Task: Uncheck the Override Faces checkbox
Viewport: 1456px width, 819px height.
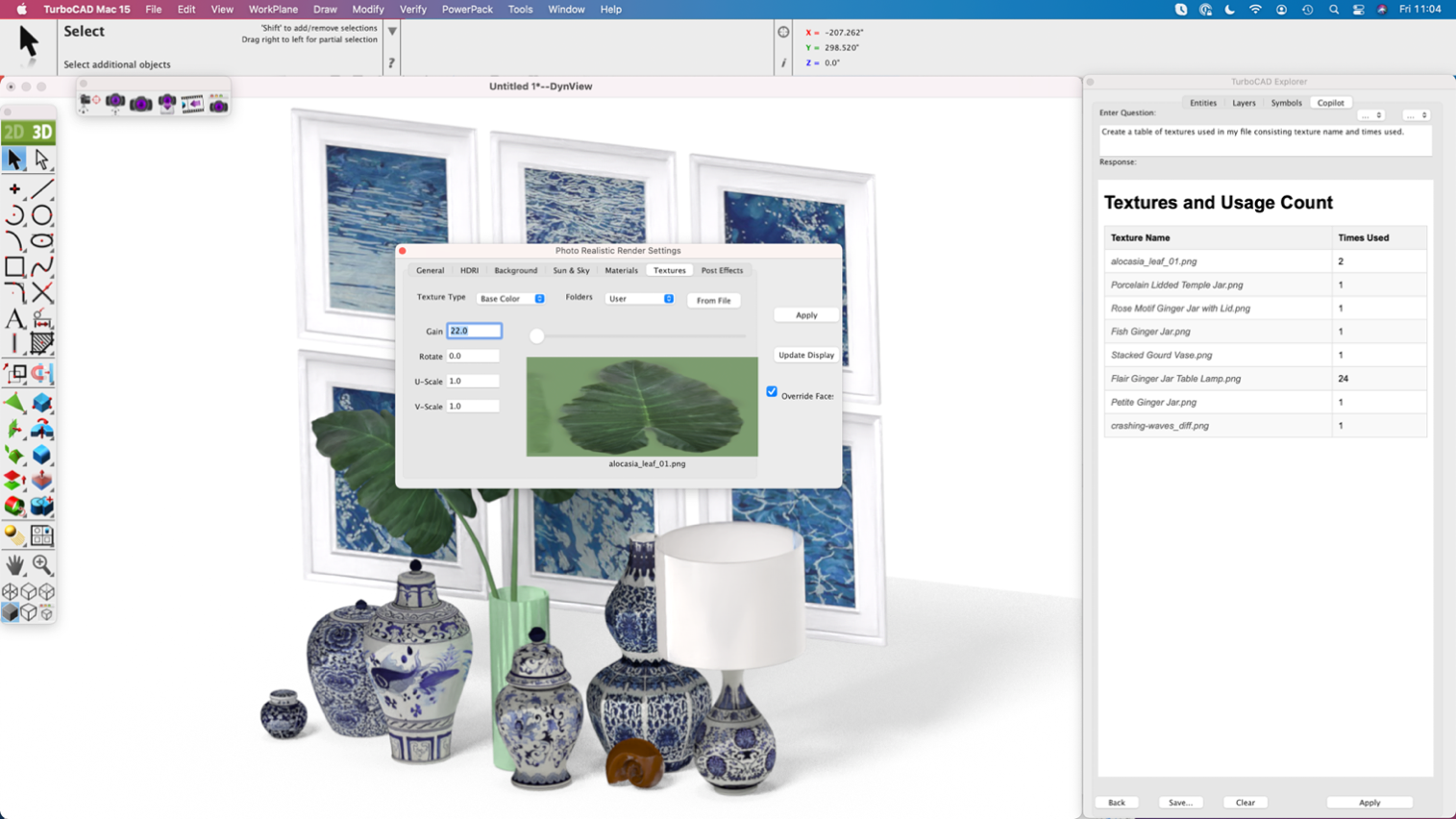Action: point(771,391)
